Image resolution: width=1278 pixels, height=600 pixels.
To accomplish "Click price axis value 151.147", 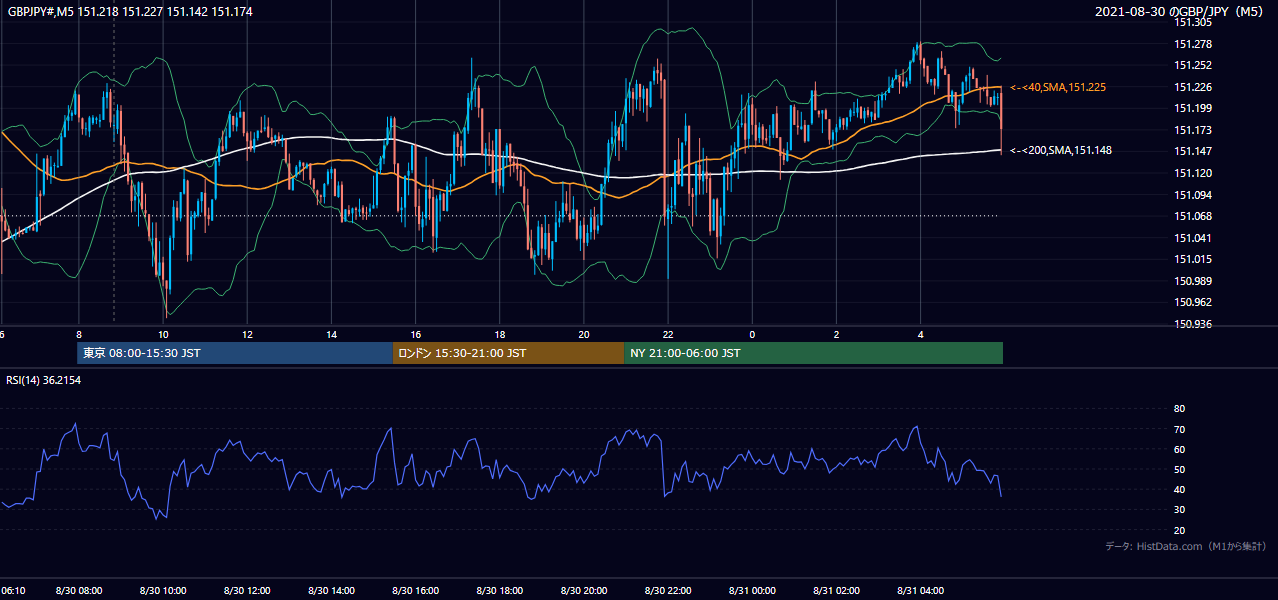I will [x=1194, y=151].
